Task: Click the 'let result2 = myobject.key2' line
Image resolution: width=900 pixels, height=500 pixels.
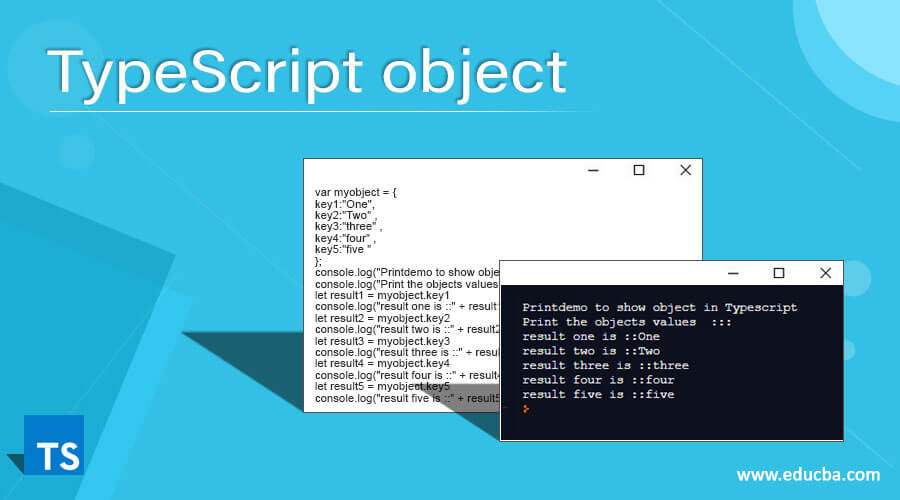Action: [x=382, y=318]
